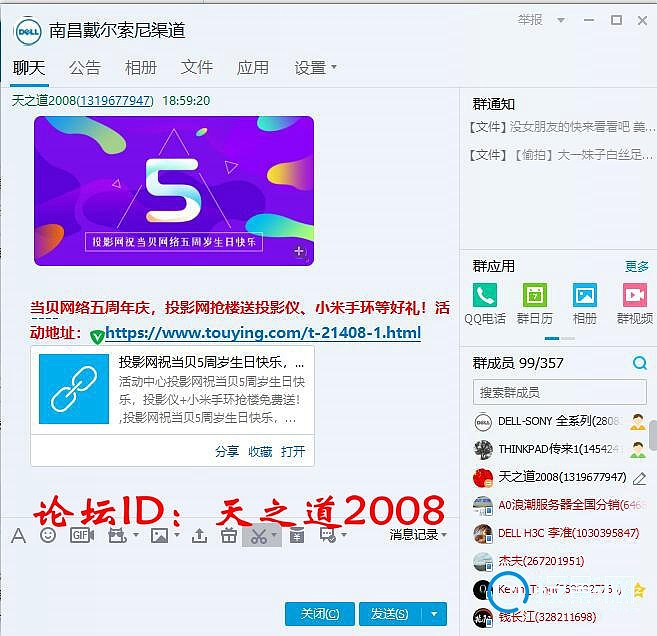Click 打开 on the link card
The image size is (657, 636).
point(293,451)
